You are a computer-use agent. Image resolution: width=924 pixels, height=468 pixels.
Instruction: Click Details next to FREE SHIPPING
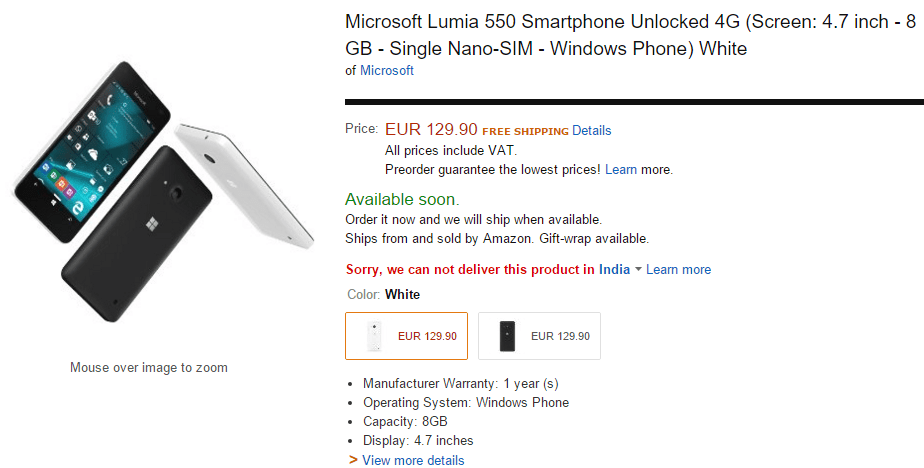pyautogui.click(x=591, y=130)
